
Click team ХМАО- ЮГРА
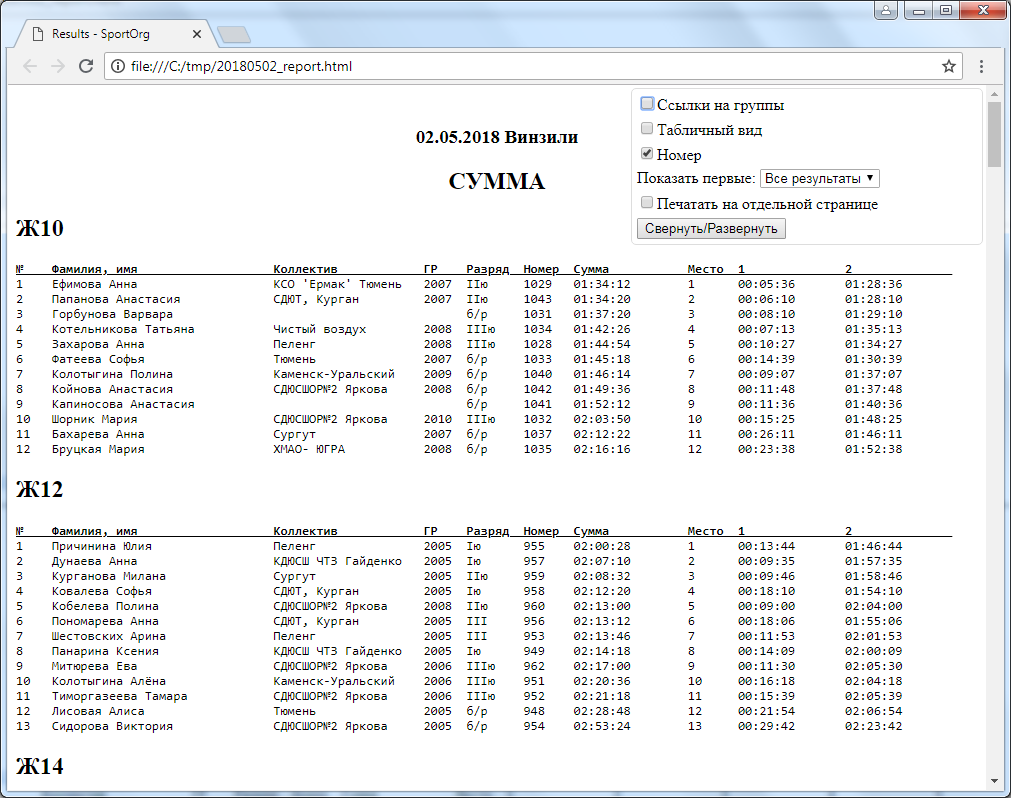(309, 449)
